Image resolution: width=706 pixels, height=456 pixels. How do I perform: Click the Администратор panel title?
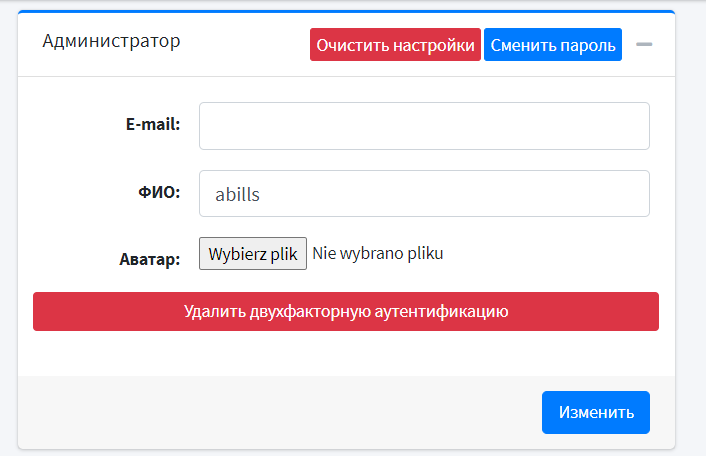(x=111, y=42)
